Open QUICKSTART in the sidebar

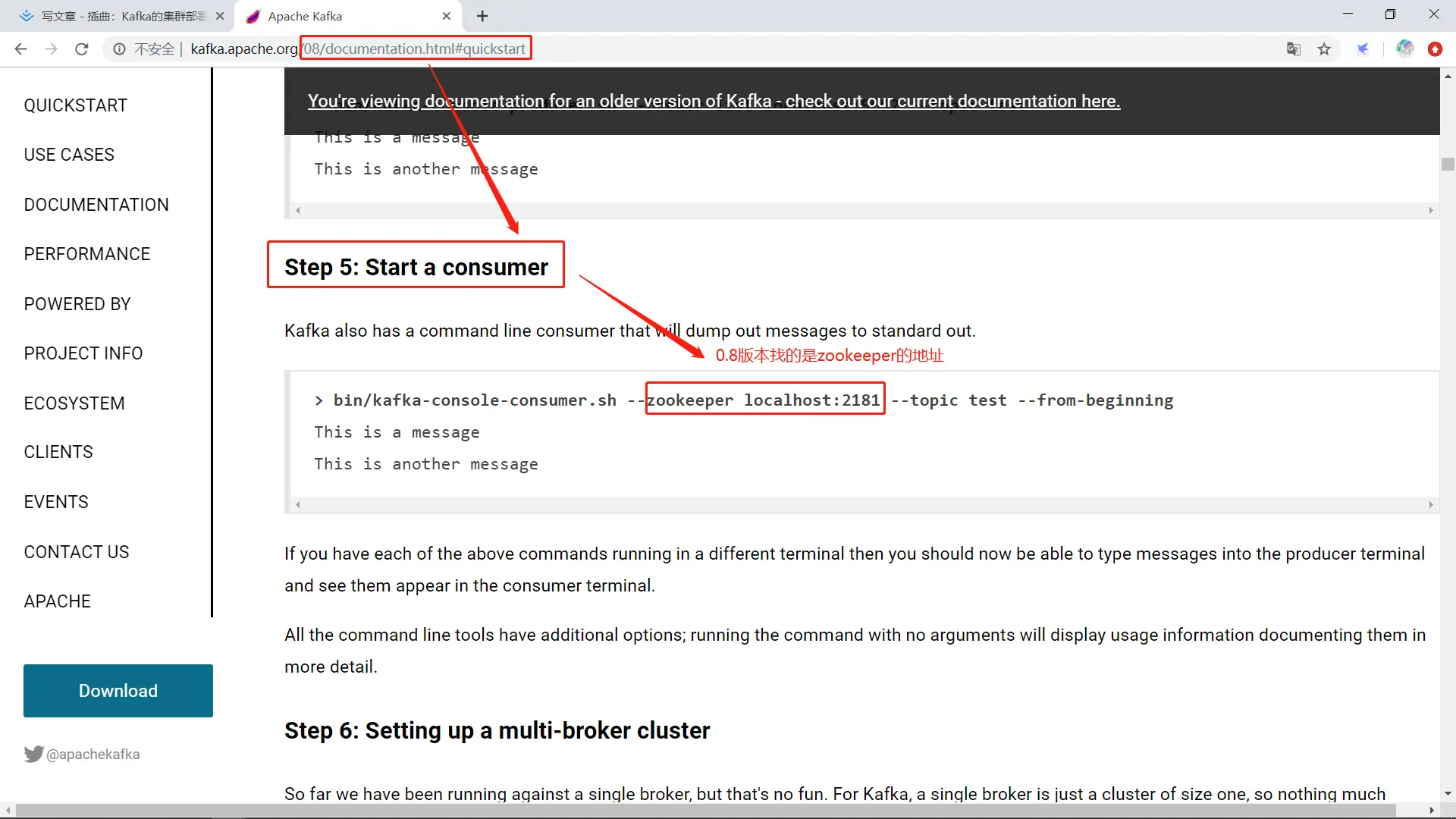[75, 105]
